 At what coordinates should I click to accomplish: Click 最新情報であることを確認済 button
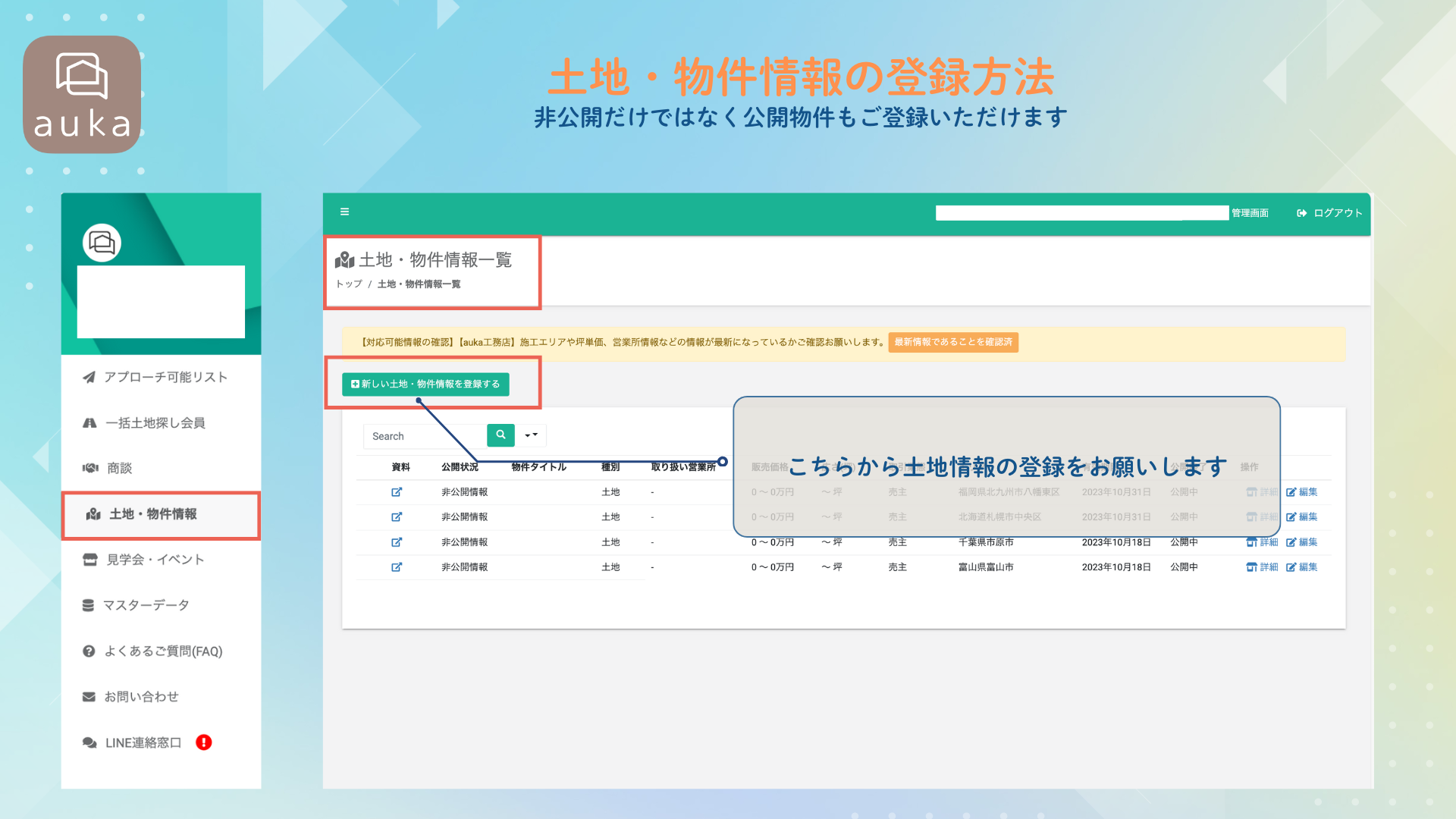click(953, 342)
